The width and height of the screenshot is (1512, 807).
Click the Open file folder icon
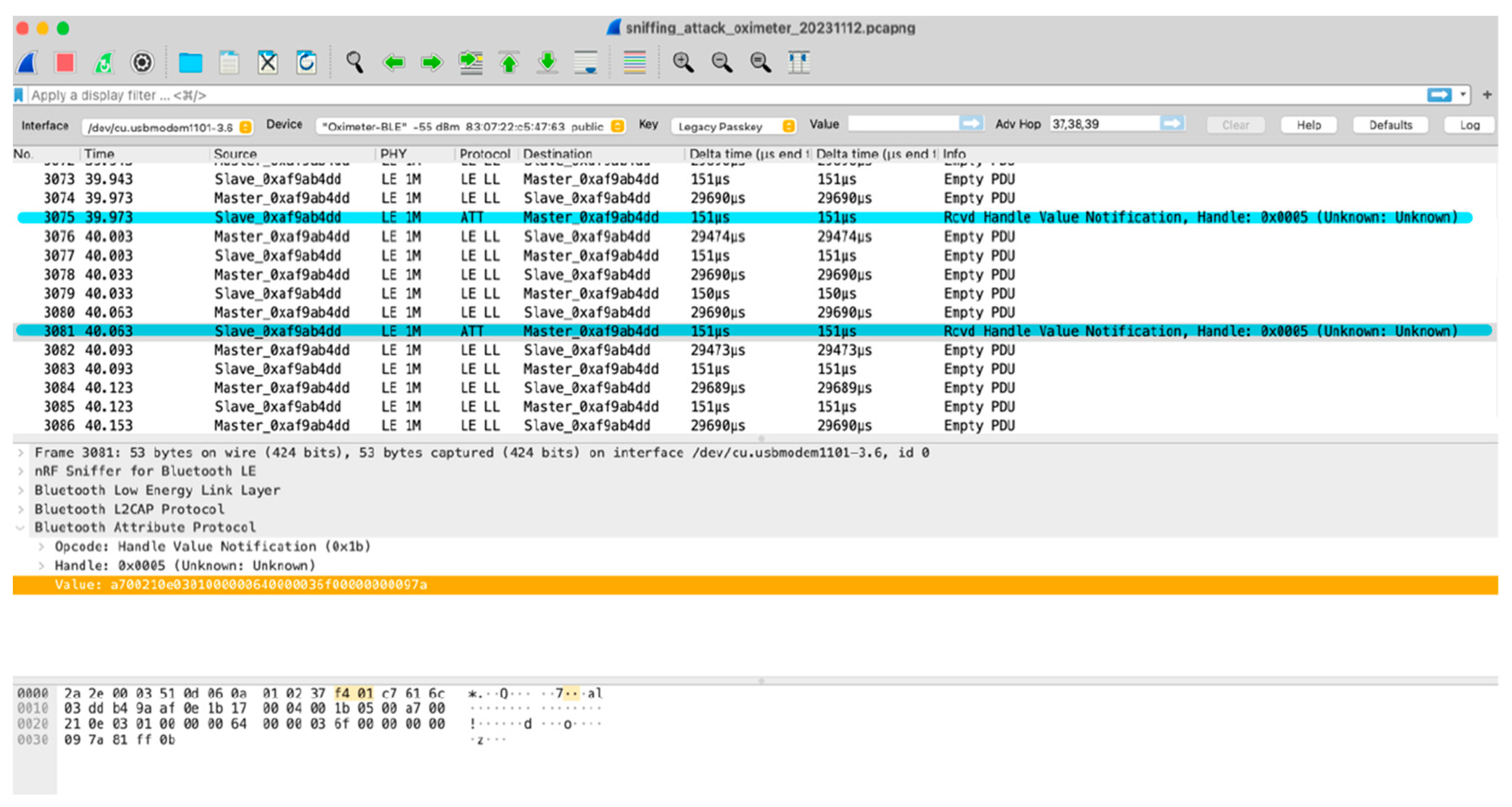[190, 62]
